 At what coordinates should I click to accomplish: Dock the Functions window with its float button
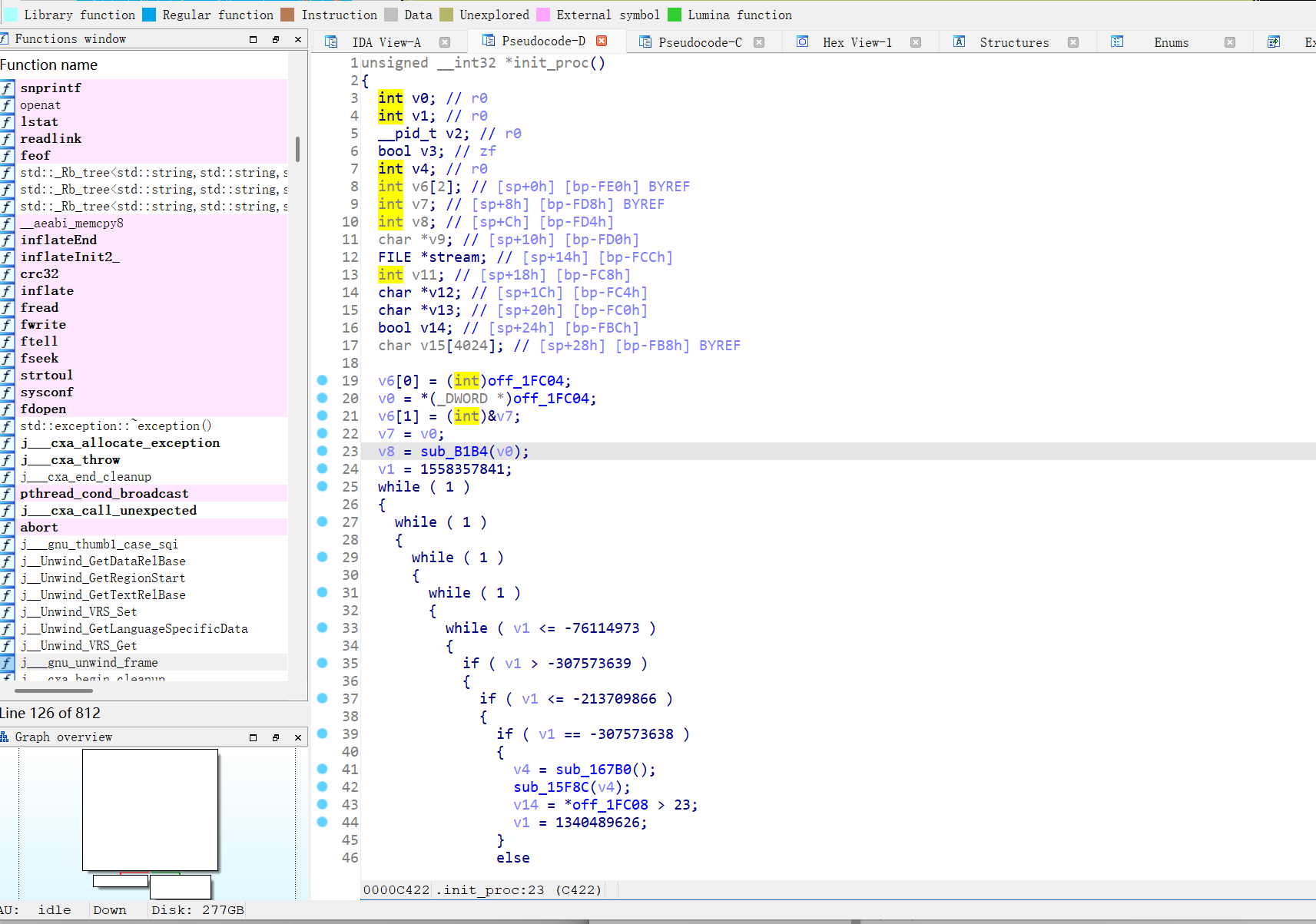276,39
